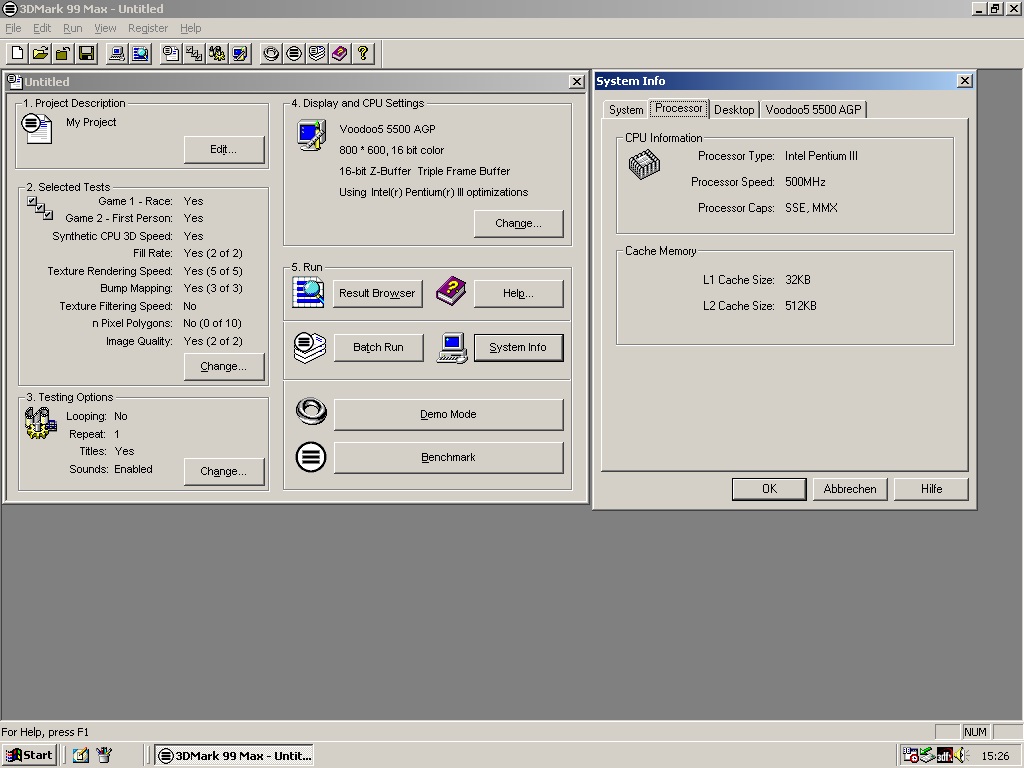The width and height of the screenshot is (1024, 768).
Task: Click the Open project folder icon
Action: click(40, 53)
